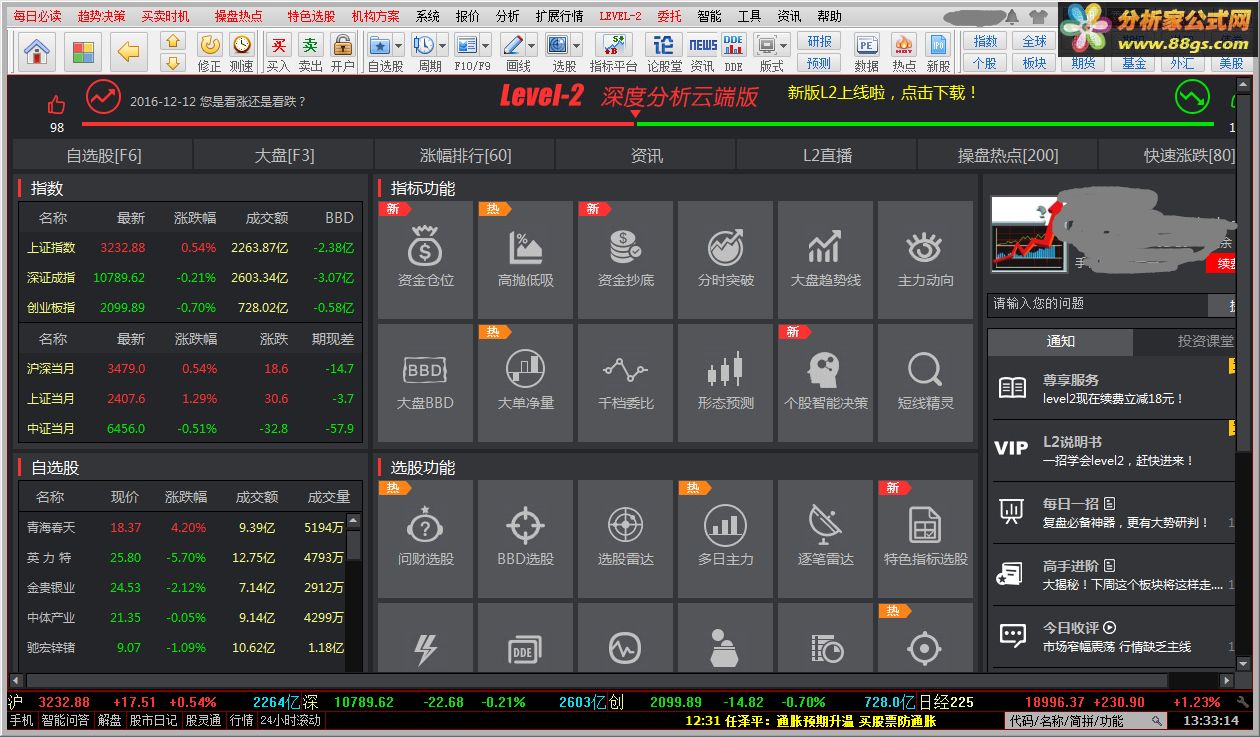Screen dimensions: 1260x737
Task: Open the 短线精灵 magnifier tile
Action: tap(926, 382)
